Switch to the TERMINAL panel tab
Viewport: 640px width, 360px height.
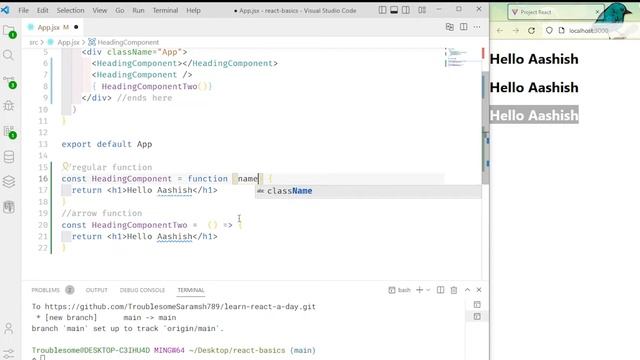coord(191,290)
